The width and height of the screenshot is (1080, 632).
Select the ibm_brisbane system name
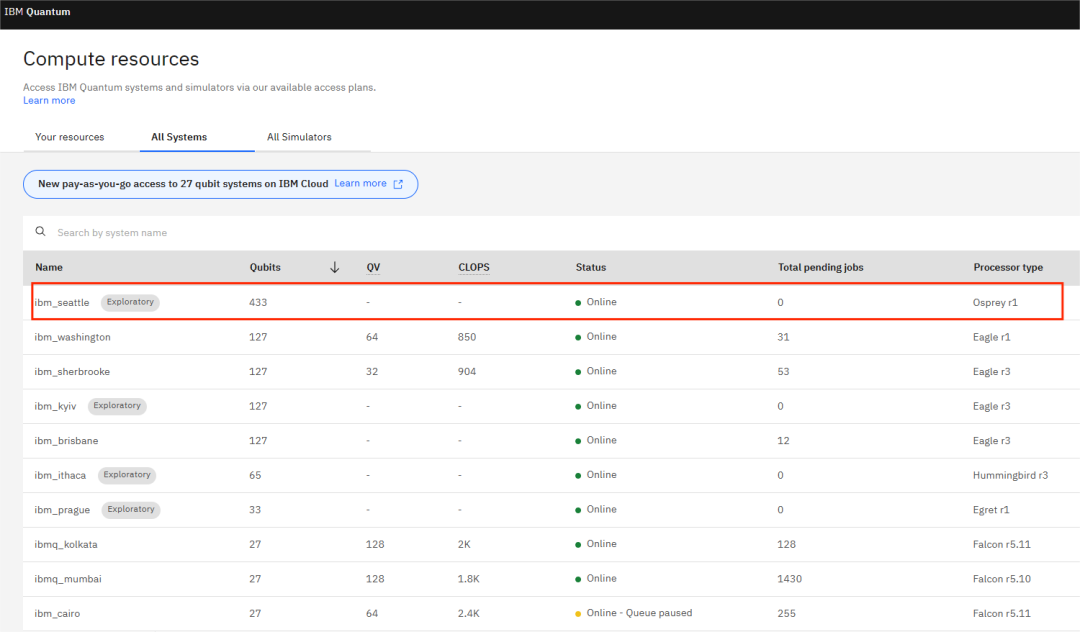[66, 441]
